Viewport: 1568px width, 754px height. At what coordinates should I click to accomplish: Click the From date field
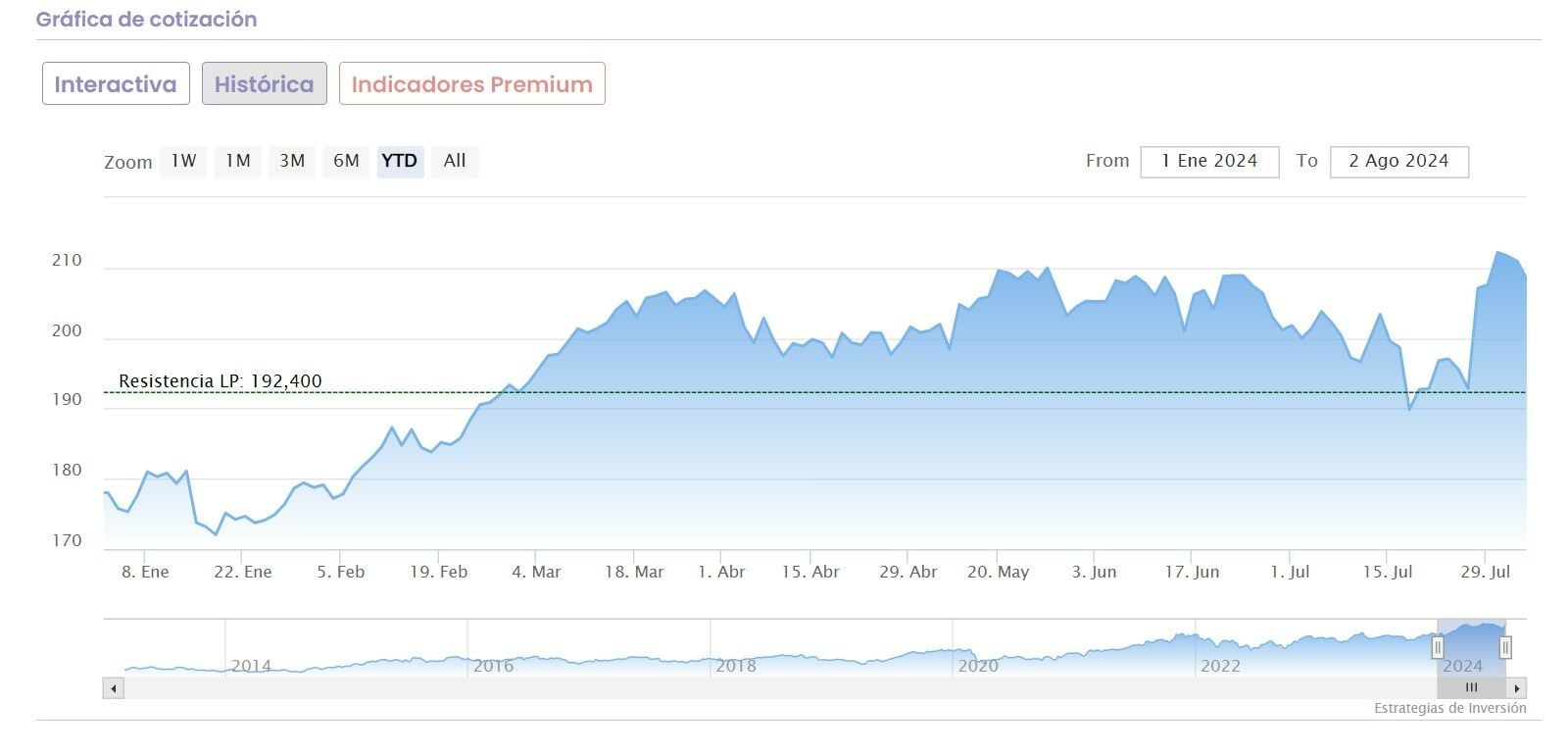1209,162
